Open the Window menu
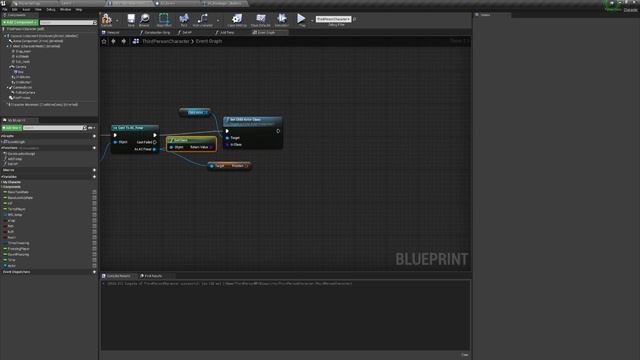Viewport: 640px width, 360px height. pos(65,9)
